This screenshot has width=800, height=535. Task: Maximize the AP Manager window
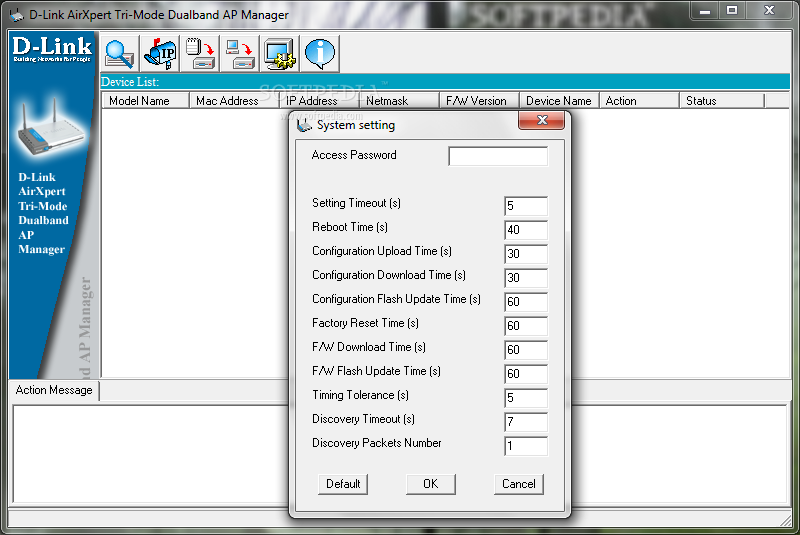pyautogui.click(x=732, y=11)
